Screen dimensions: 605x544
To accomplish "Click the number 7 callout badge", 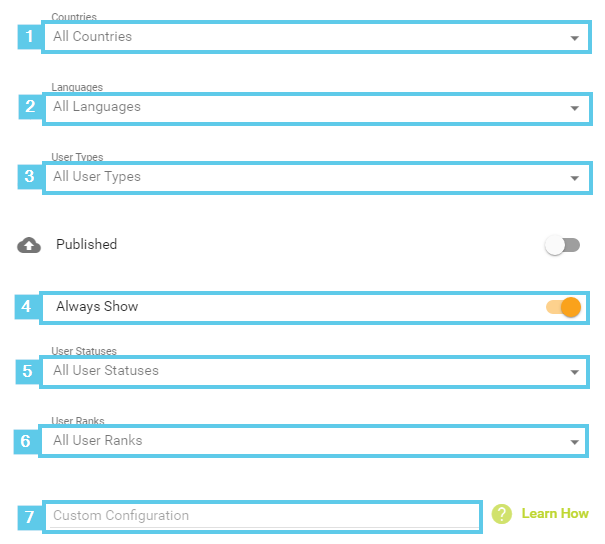I will tap(30, 517).
